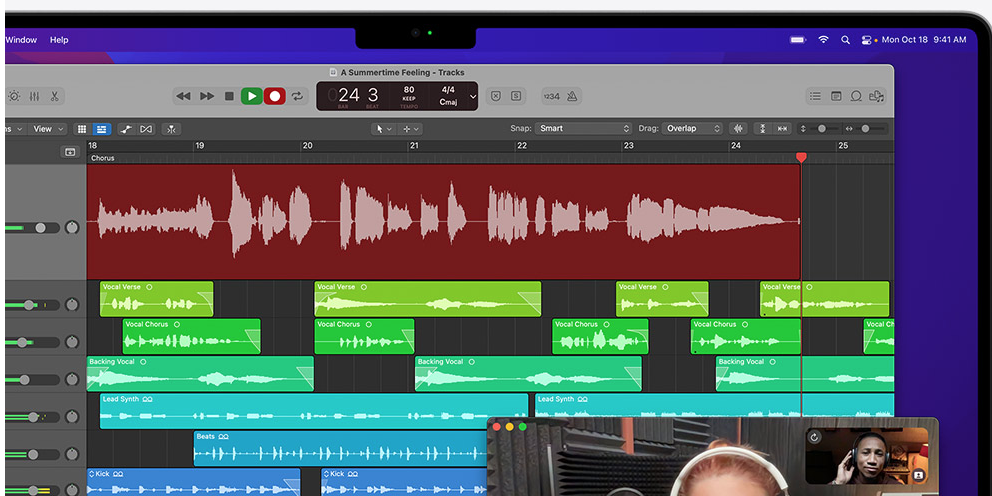This screenshot has width=992, height=496.
Task: Click bar 21 in the ruler
Action: 414,146
